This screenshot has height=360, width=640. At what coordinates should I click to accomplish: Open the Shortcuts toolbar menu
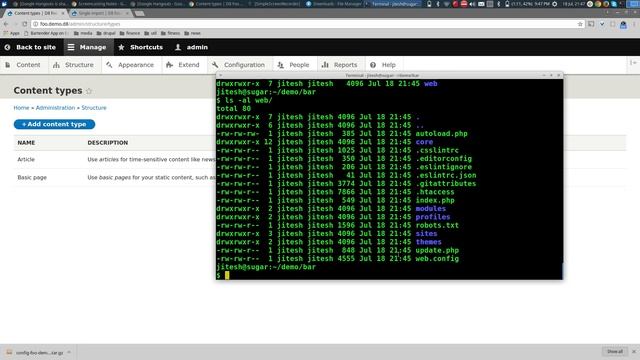(x=140, y=47)
